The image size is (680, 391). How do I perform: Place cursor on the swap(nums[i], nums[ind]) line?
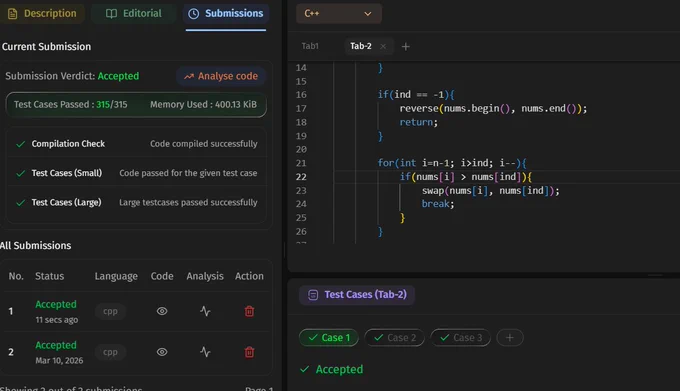[490, 191]
